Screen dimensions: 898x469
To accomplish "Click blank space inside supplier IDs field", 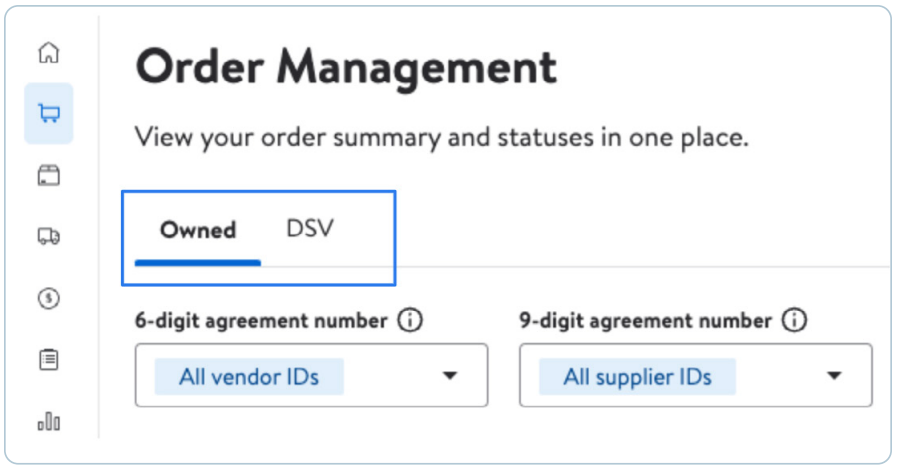I will [780, 376].
